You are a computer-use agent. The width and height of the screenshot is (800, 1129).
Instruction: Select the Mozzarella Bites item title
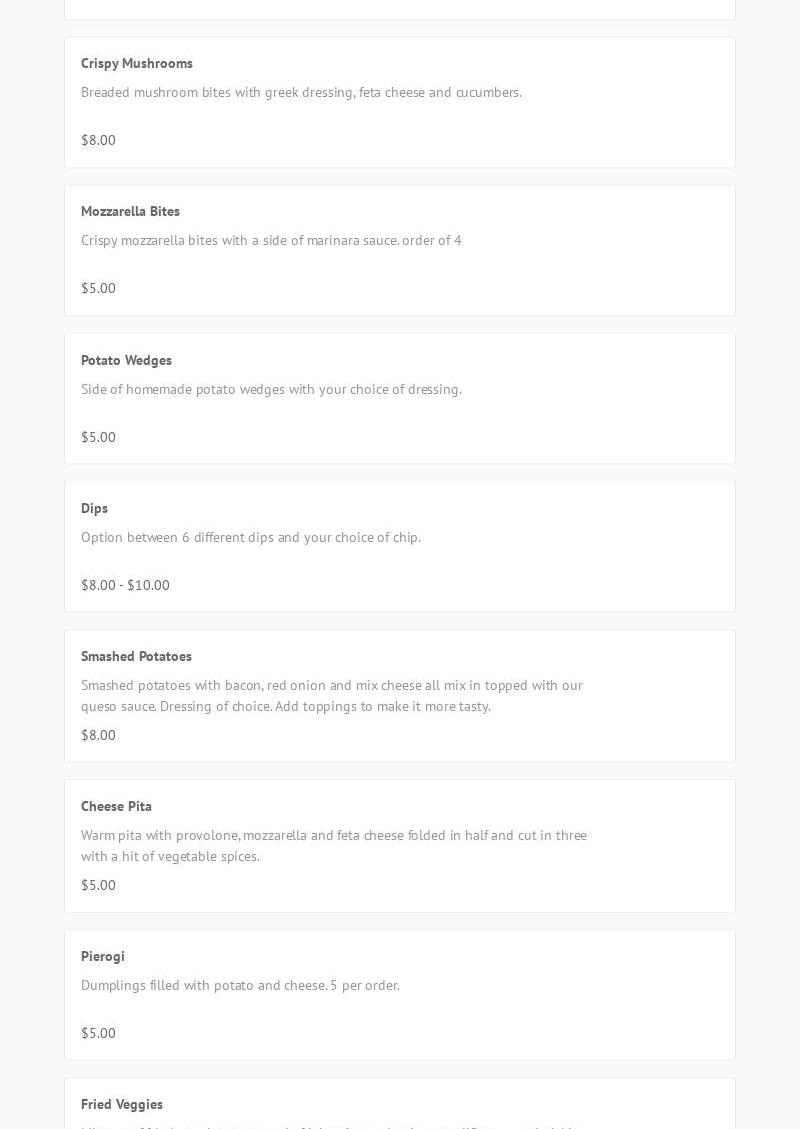tap(130, 211)
